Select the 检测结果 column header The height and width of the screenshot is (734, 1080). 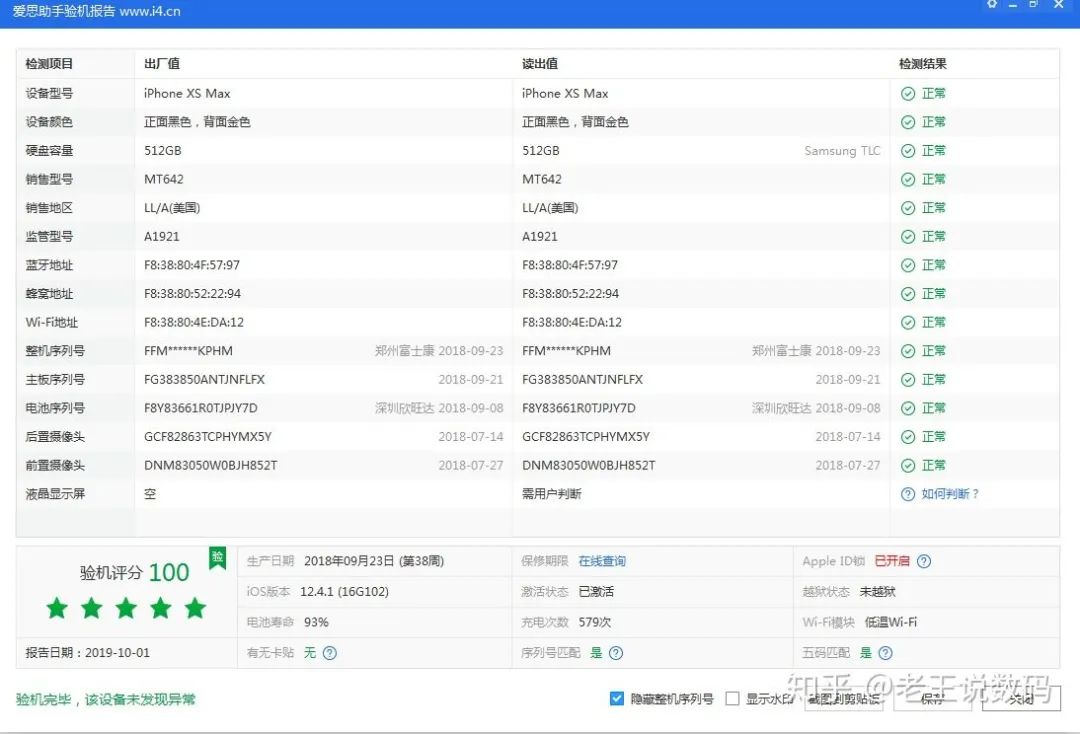(x=923, y=63)
